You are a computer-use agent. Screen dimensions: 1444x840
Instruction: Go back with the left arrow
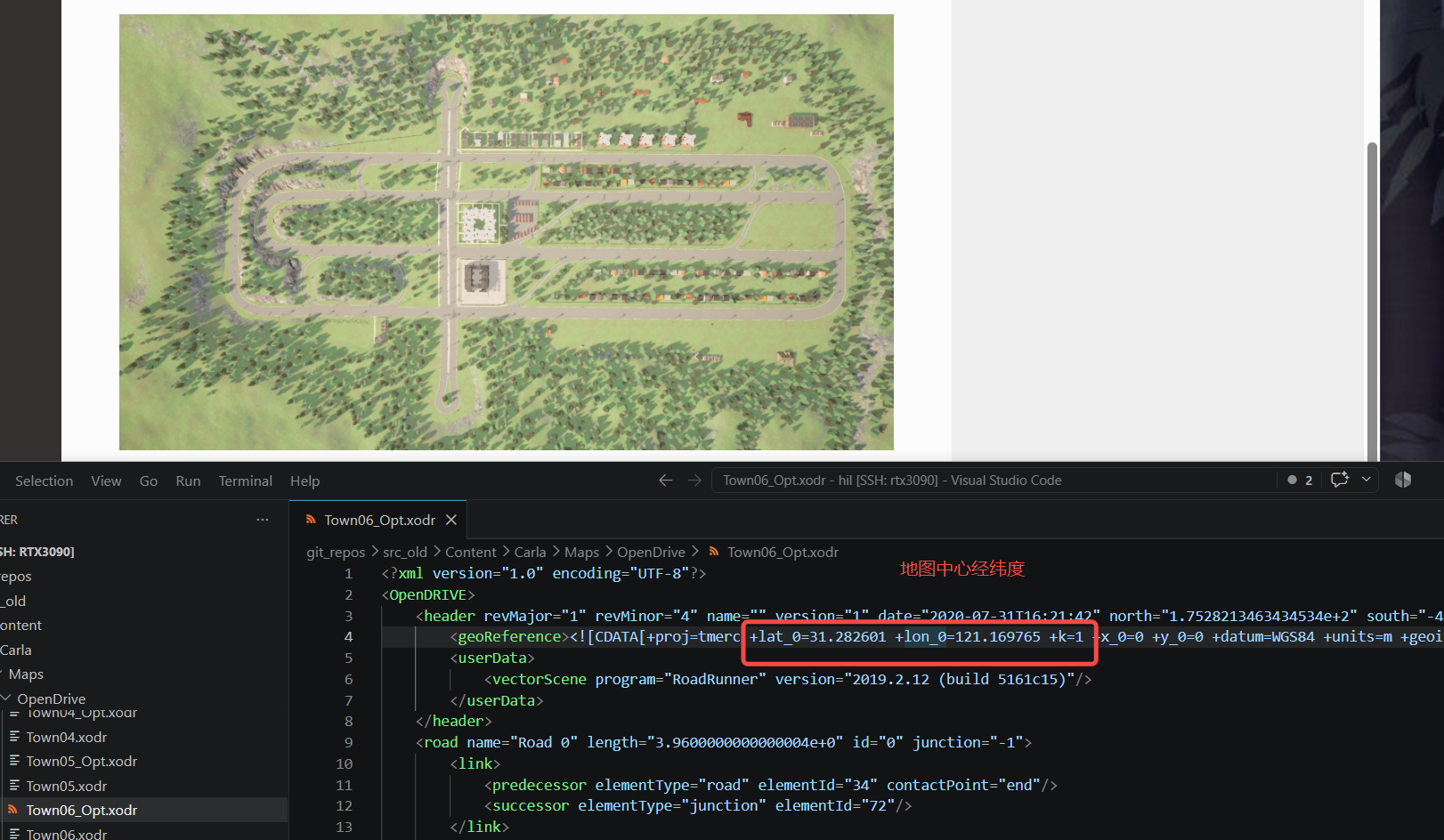pyautogui.click(x=665, y=481)
